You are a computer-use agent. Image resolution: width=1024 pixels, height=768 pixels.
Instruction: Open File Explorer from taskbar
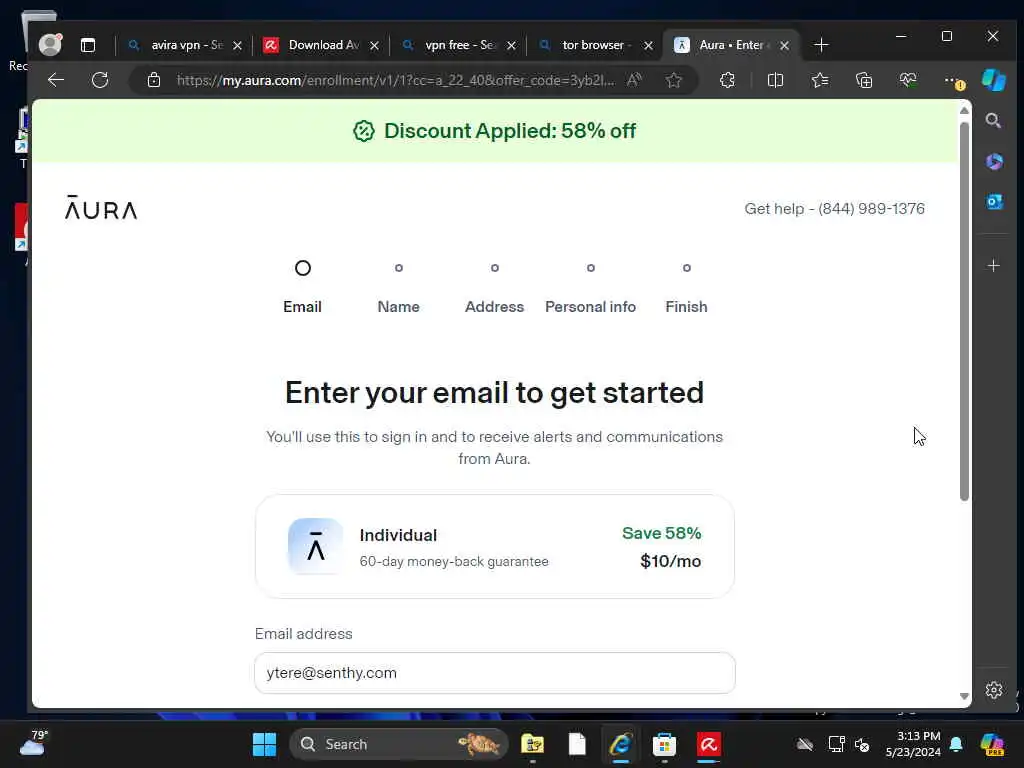pyautogui.click(x=532, y=744)
